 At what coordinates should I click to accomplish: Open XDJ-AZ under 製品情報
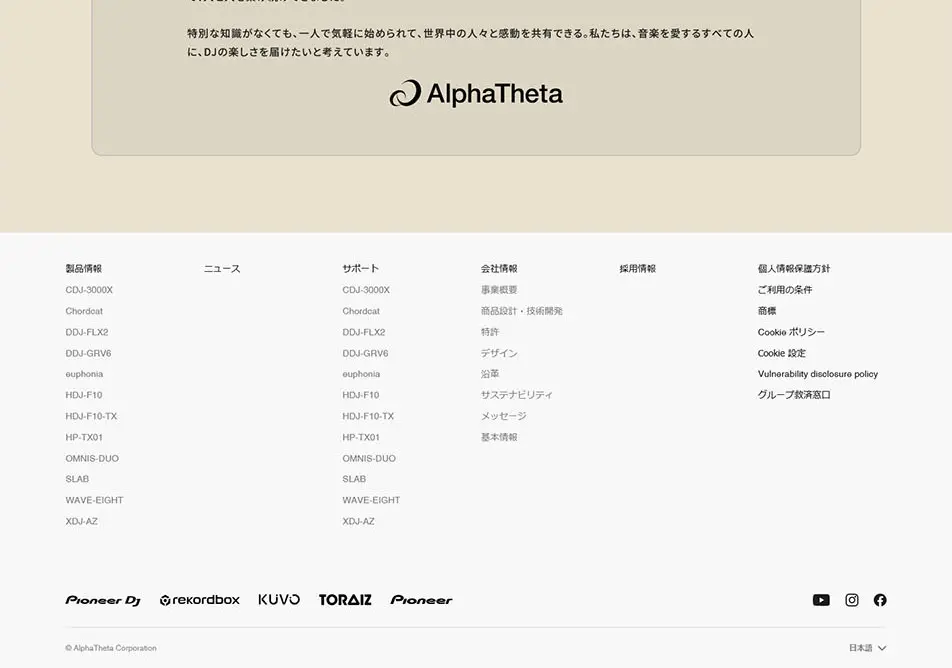click(81, 521)
